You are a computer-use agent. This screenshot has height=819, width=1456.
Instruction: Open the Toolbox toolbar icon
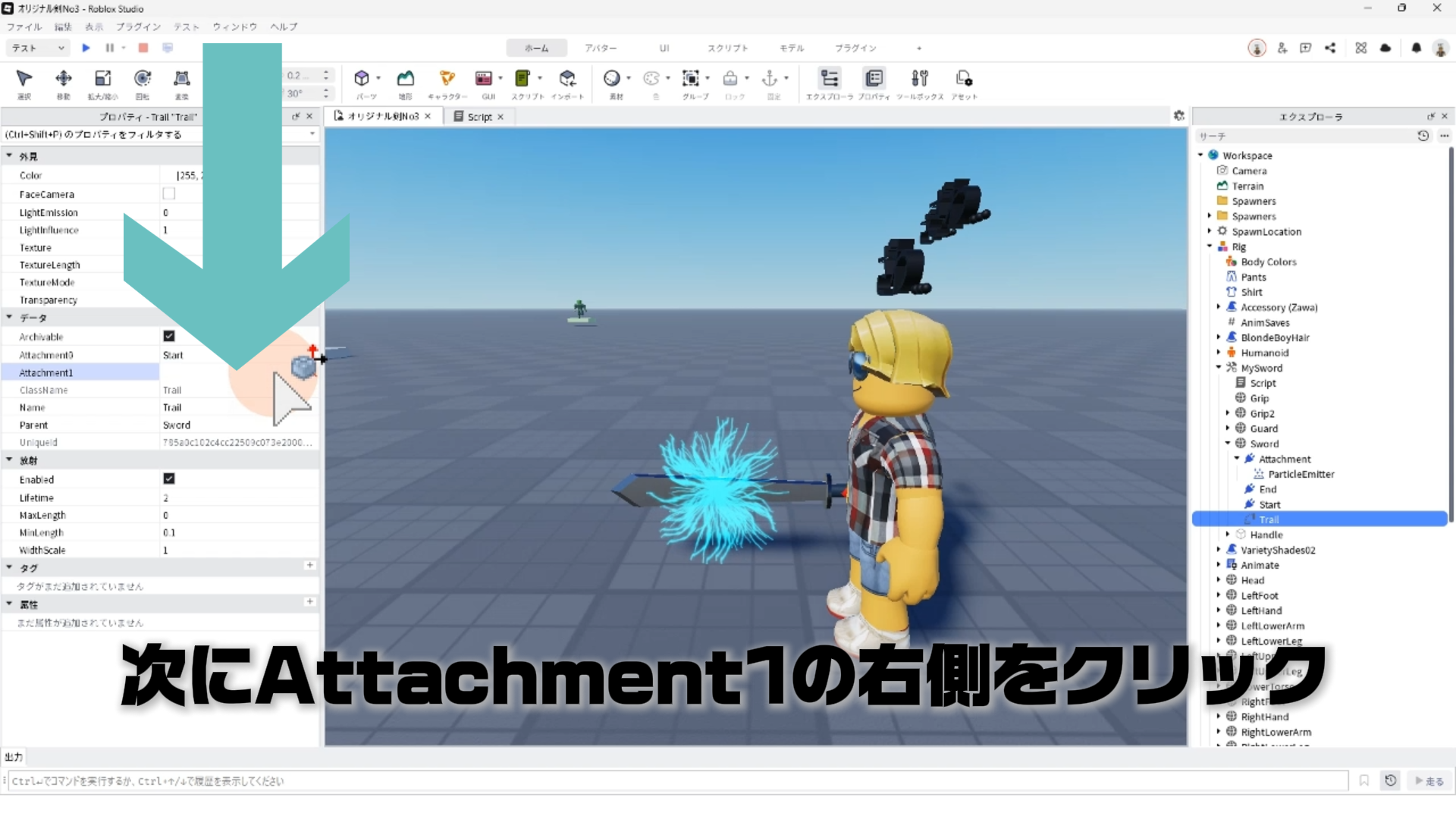pos(919,79)
